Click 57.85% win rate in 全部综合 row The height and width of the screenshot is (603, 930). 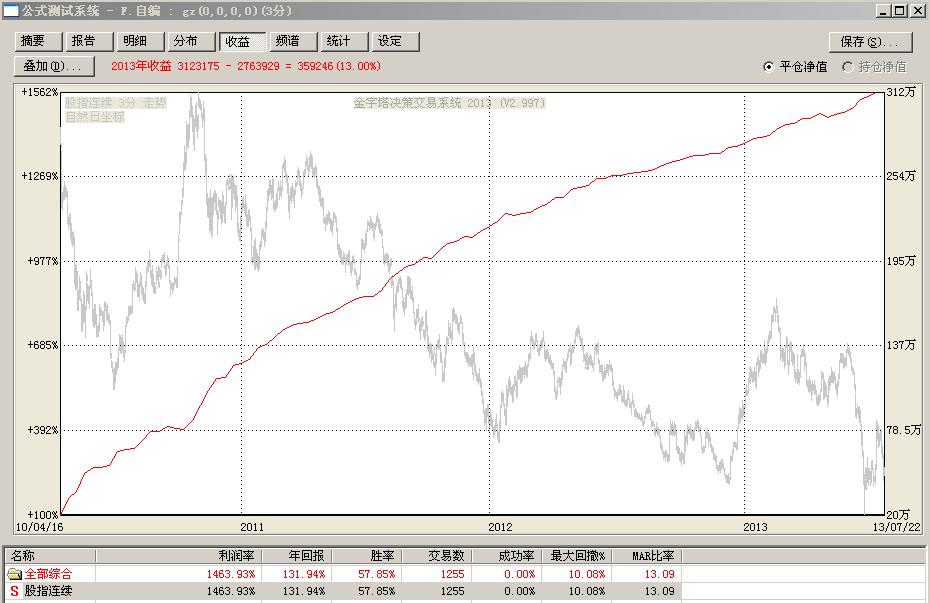pyautogui.click(x=377, y=574)
